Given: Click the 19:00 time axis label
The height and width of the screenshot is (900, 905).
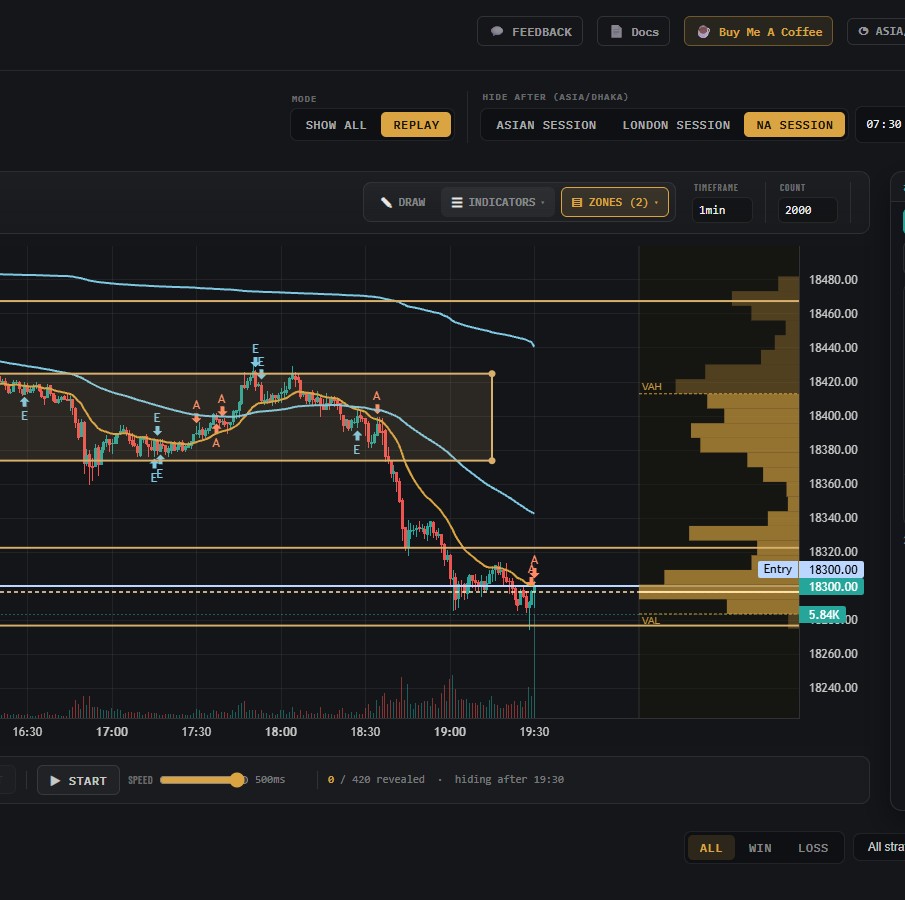Looking at the screenshot, I should [x=450, y=731].
